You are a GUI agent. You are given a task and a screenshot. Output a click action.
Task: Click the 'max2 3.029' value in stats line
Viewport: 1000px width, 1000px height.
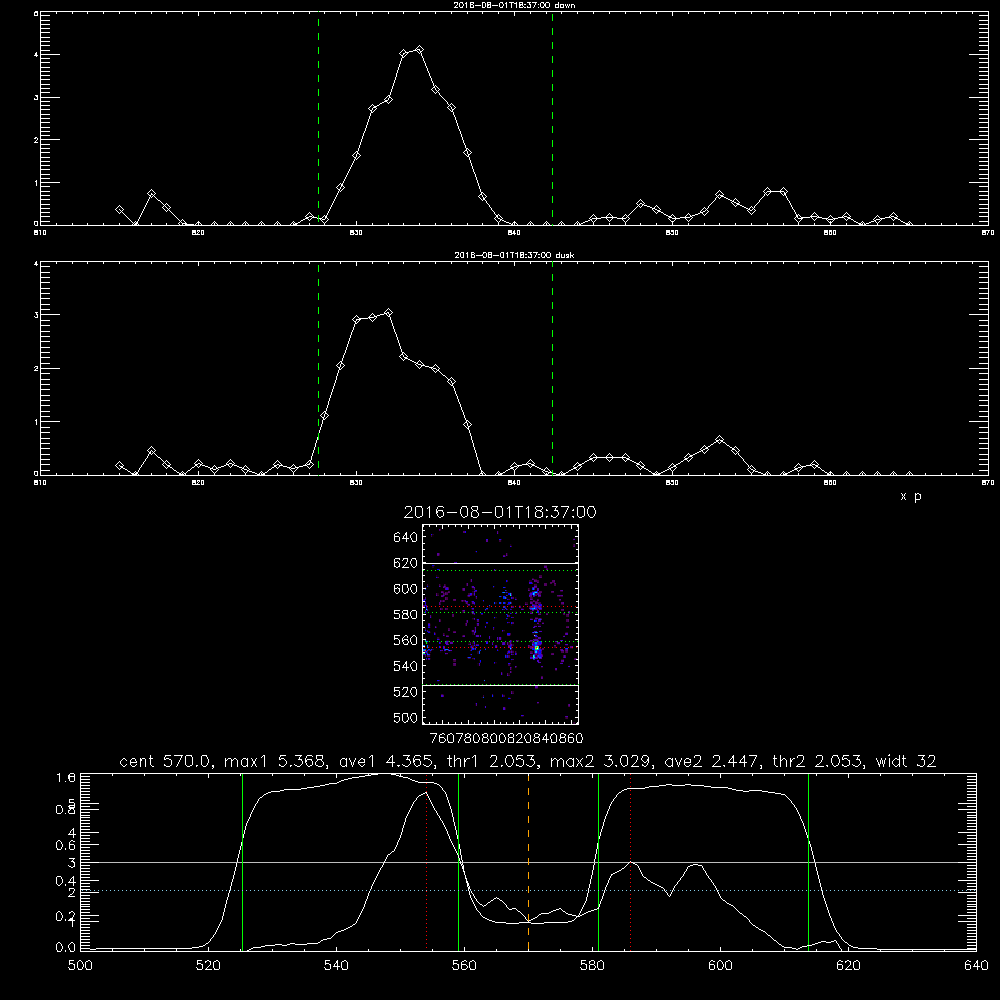(x=600, y=761)
